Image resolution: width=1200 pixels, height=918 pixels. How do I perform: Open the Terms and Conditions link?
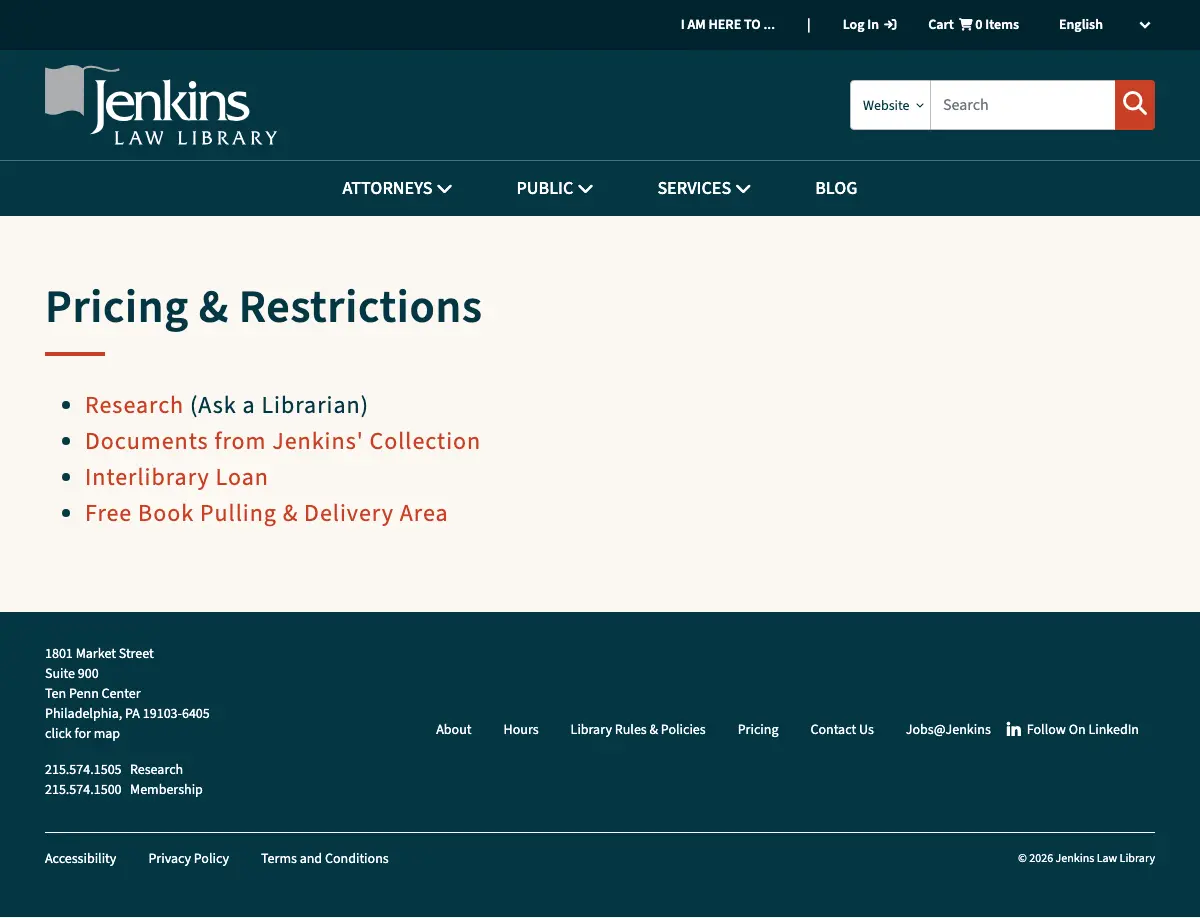coord(325,858)
